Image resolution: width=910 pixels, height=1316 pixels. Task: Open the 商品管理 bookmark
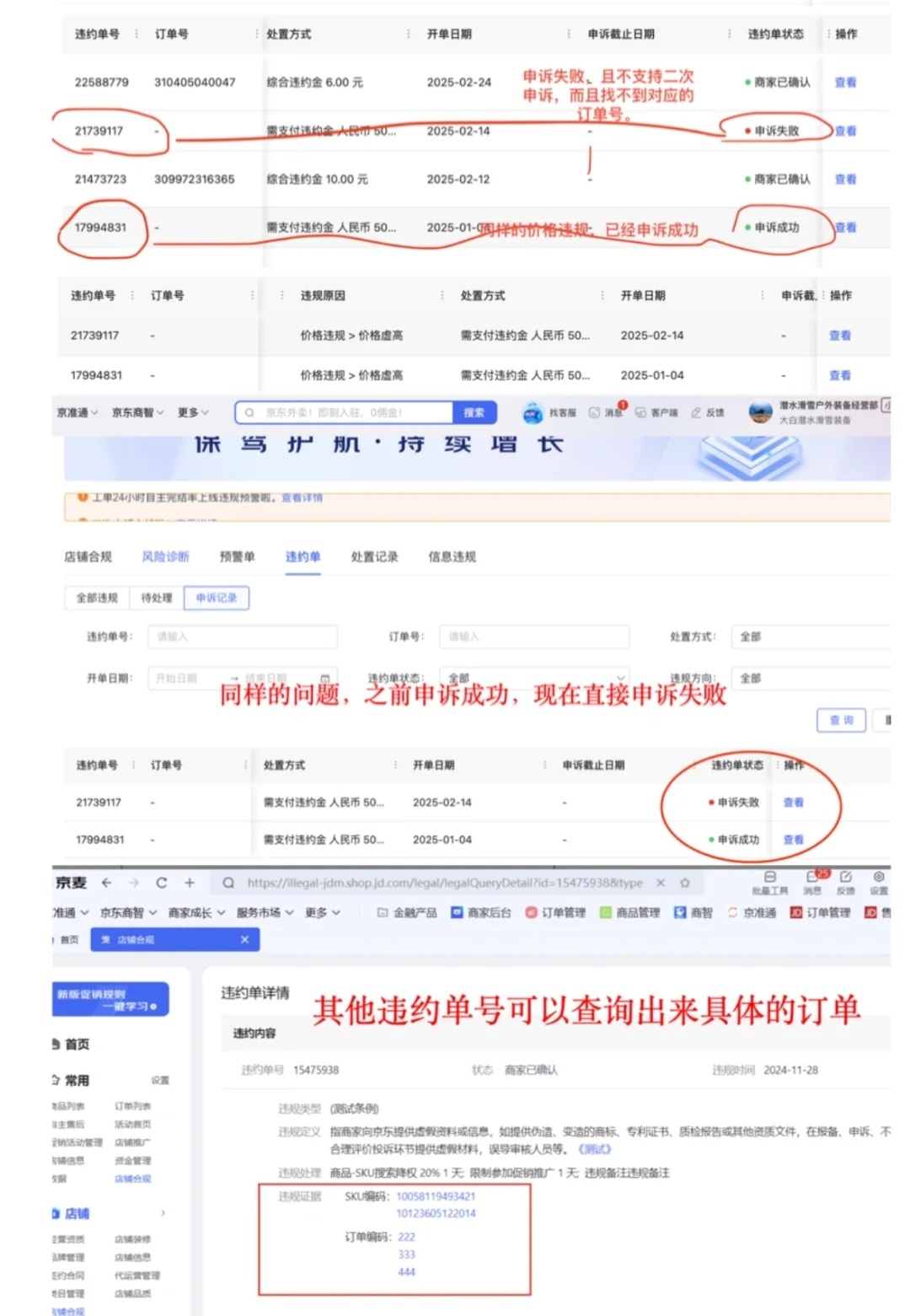pyautogui.click(x=629, y=912)
